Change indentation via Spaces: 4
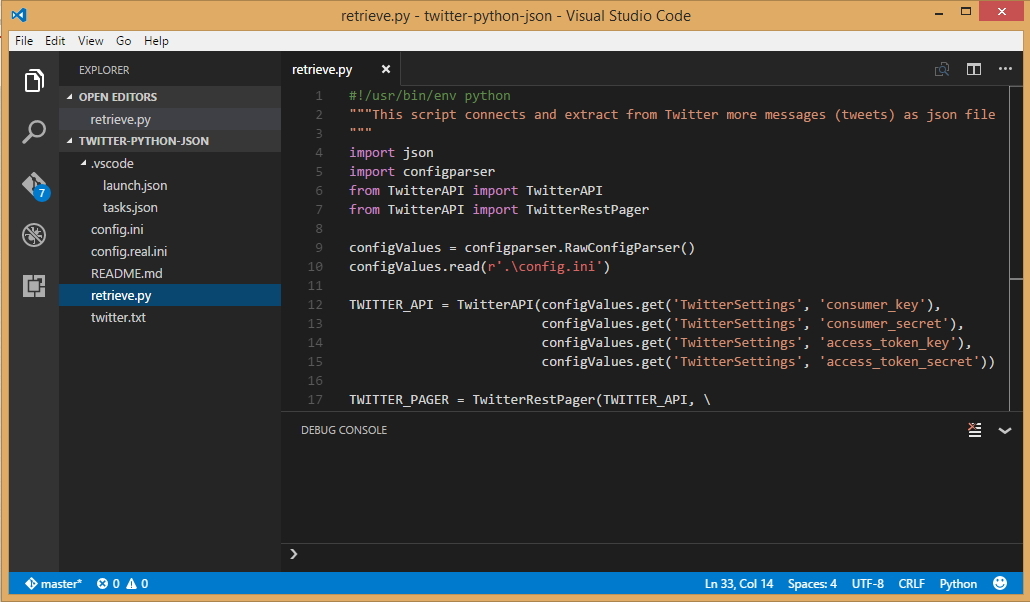Screen dimensions: 1030x602 pyautogui.click(x=813, y=583)
